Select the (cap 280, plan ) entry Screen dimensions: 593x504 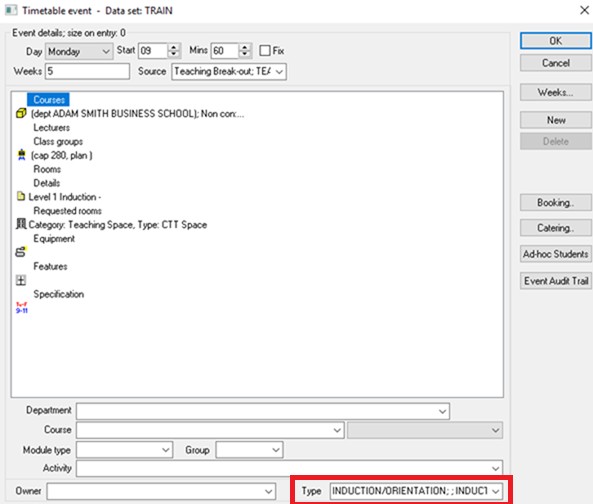click(x=62, y=155)
